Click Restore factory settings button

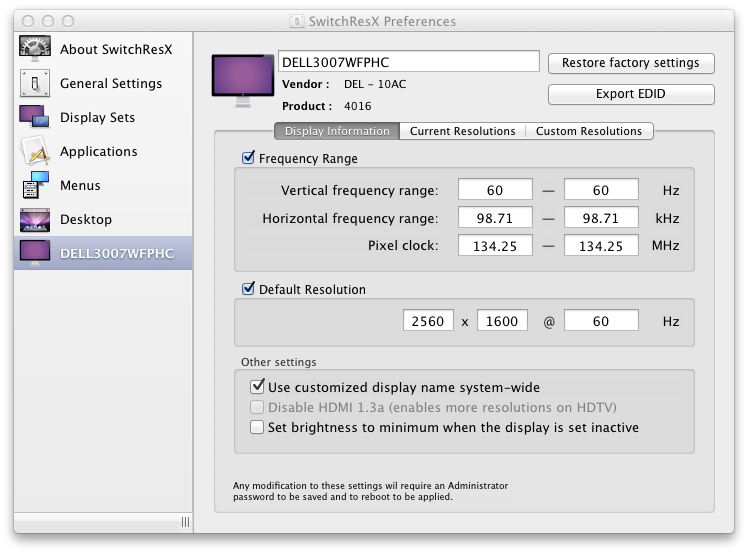pos(631,63)
